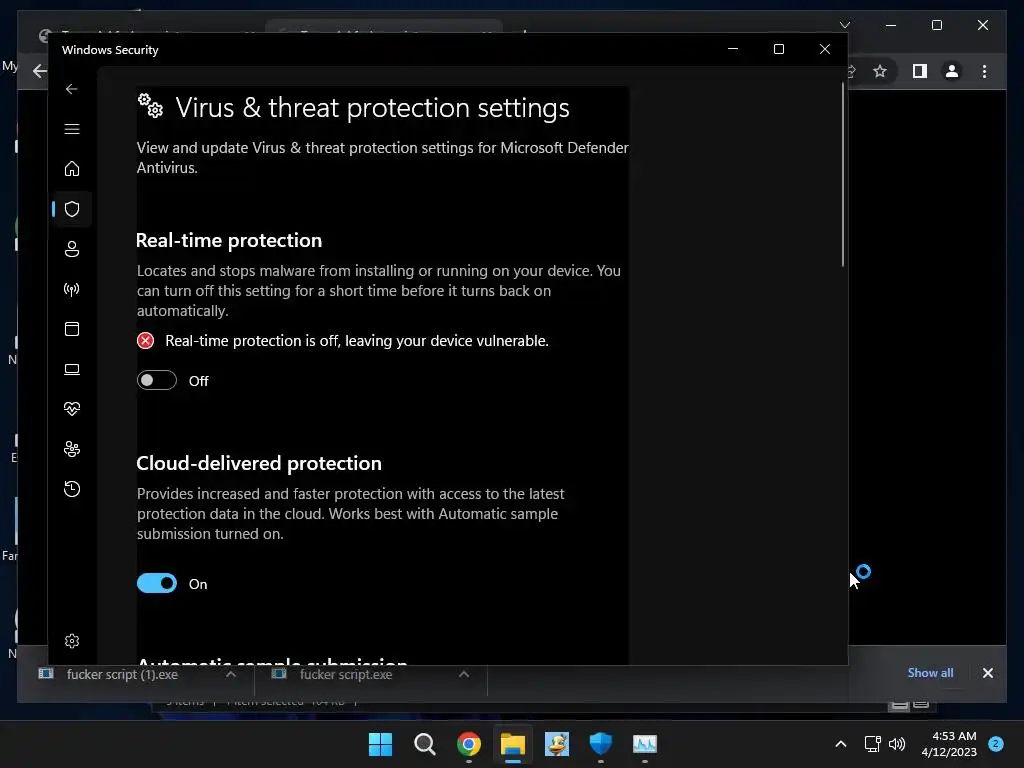
Task: Open network status tray icon
Action: coord(872,744)
